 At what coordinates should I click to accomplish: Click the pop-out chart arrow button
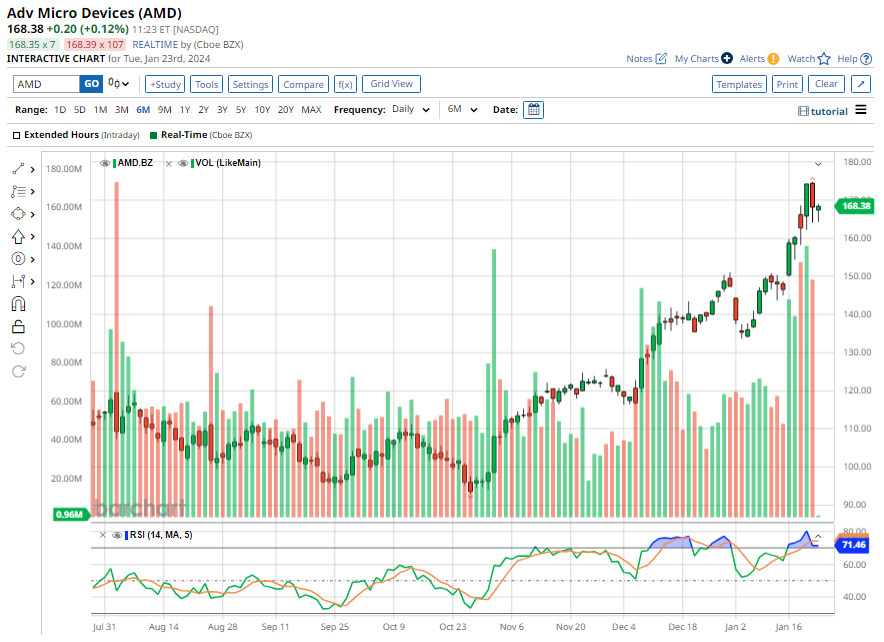860,85
